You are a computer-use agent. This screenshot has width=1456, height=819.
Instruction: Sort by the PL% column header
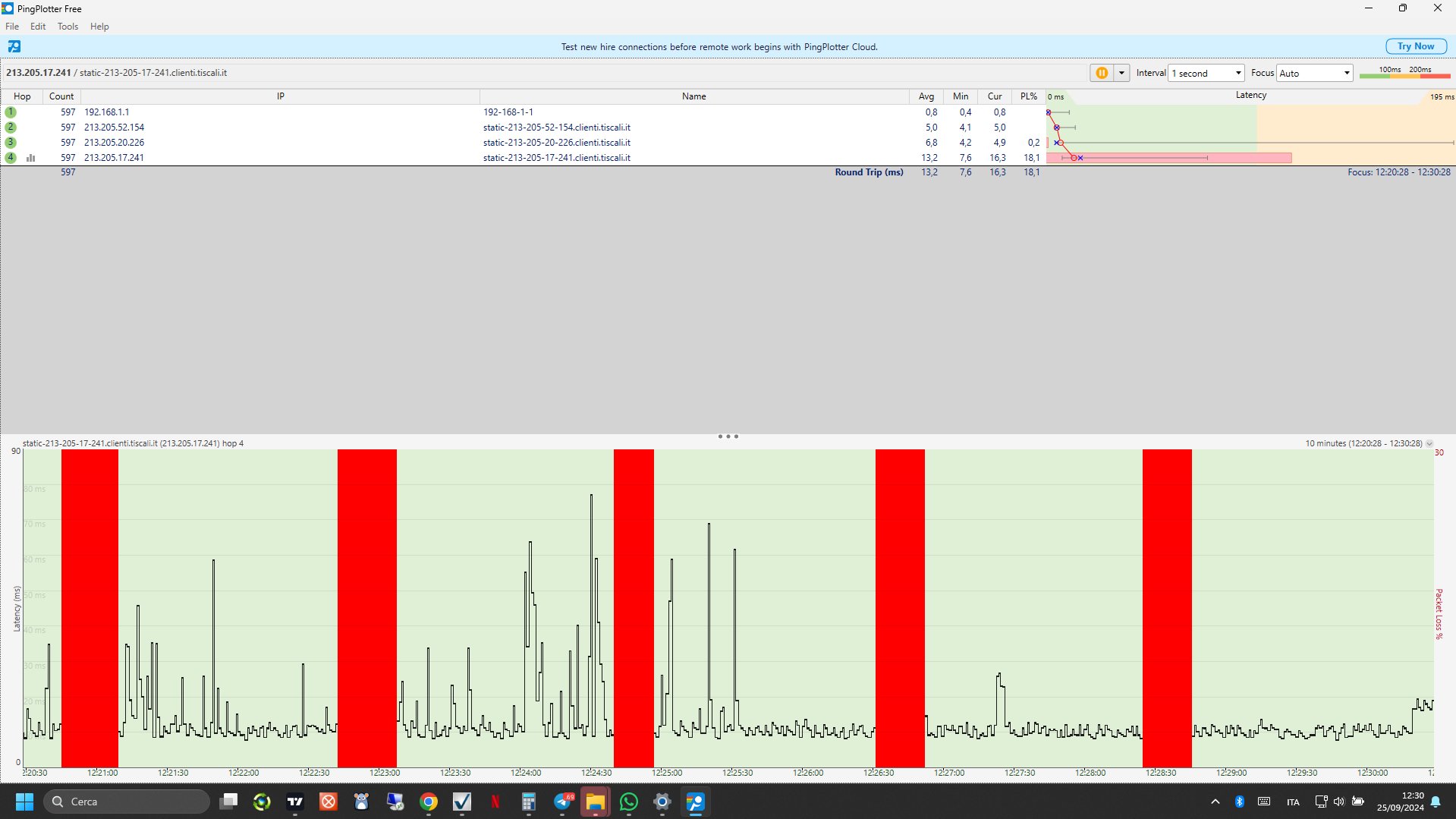coord(1028,96)
